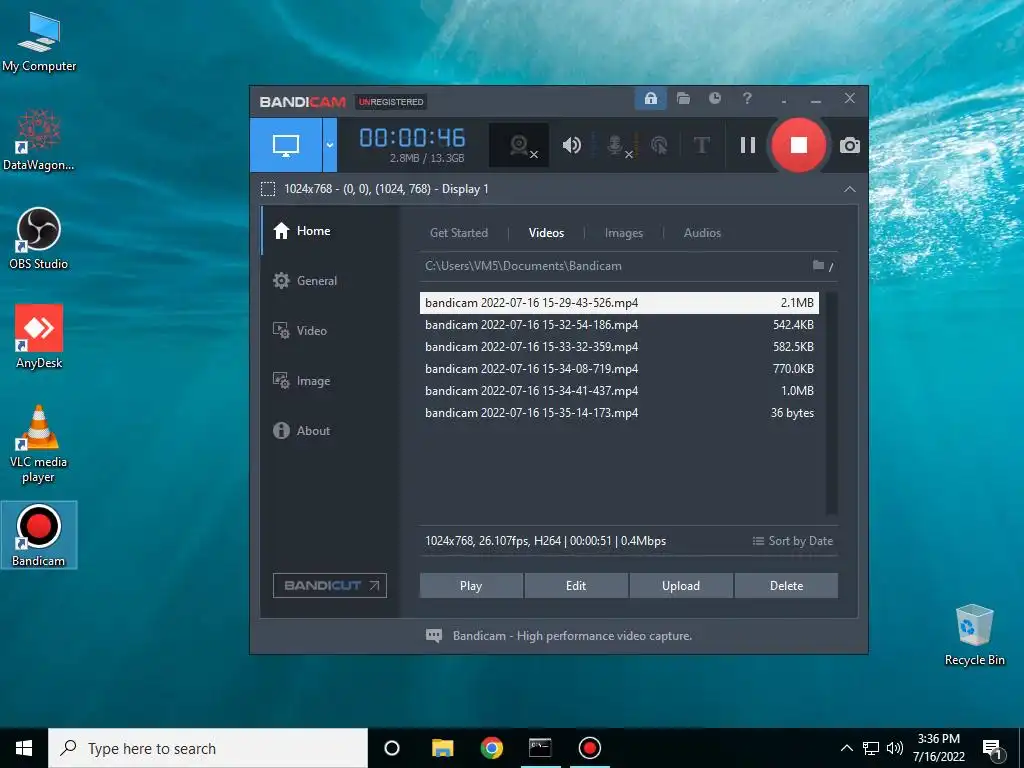Viewport: 1024px width, 768px height.
Task: Toggle the webcam overlay icon
Action: point(519,145)
